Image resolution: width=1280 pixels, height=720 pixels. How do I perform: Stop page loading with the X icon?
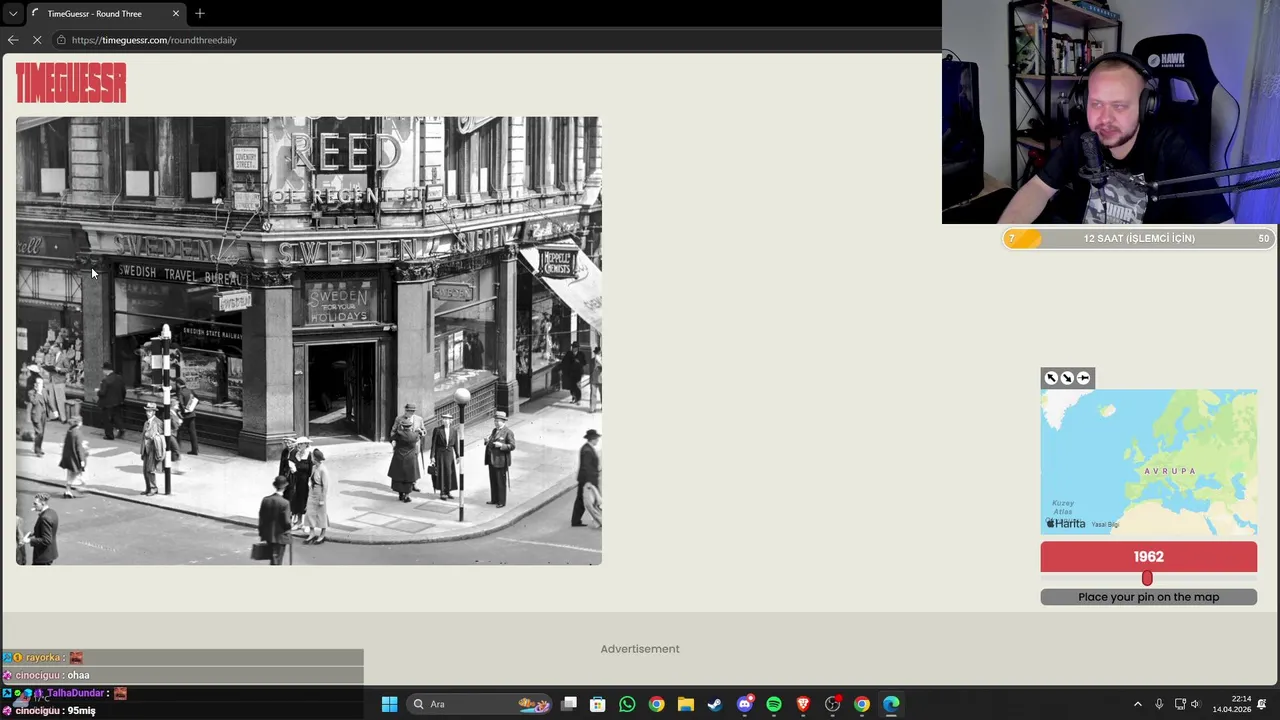click(37, 40)
